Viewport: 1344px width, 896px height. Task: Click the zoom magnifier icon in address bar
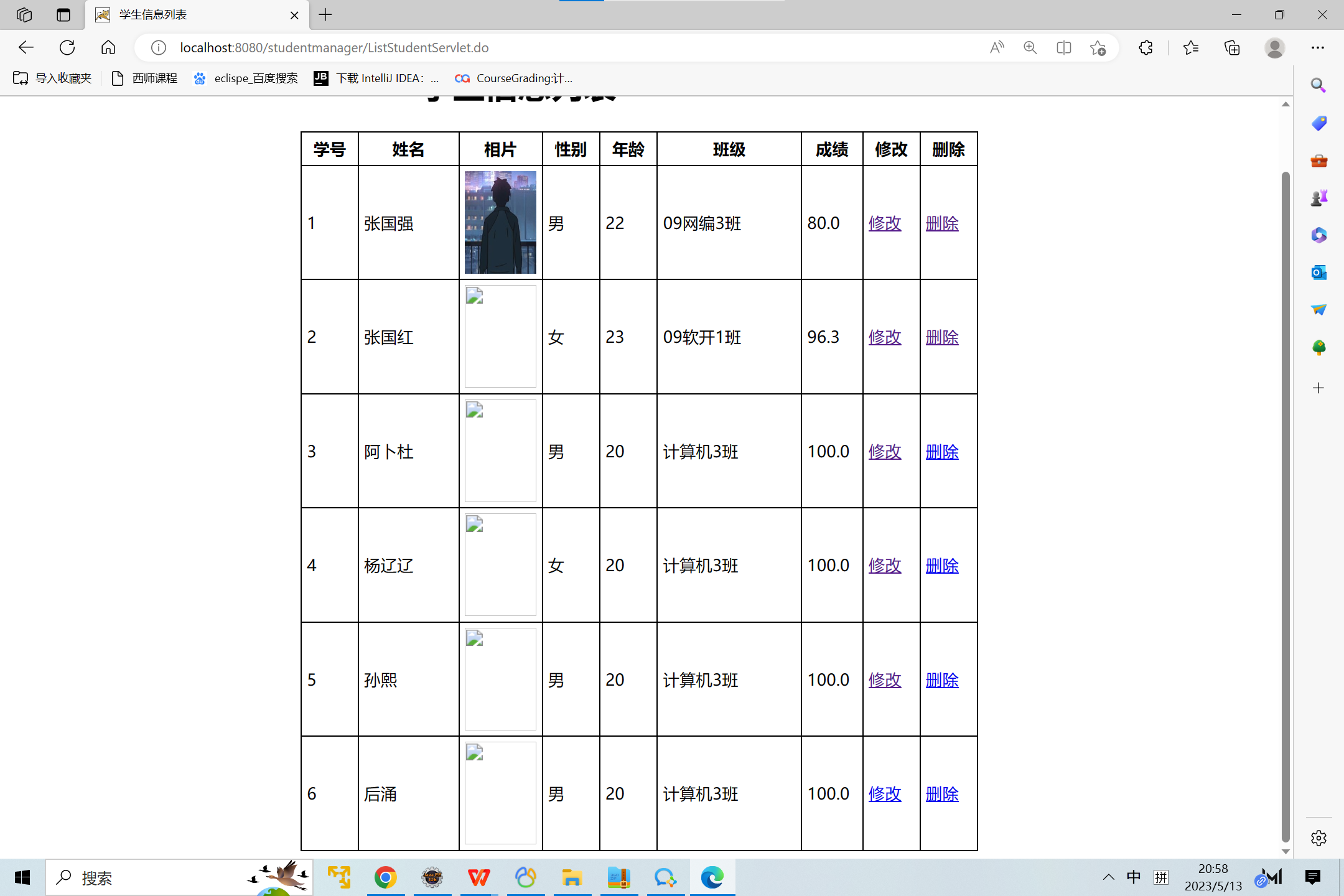point(1030,47)
